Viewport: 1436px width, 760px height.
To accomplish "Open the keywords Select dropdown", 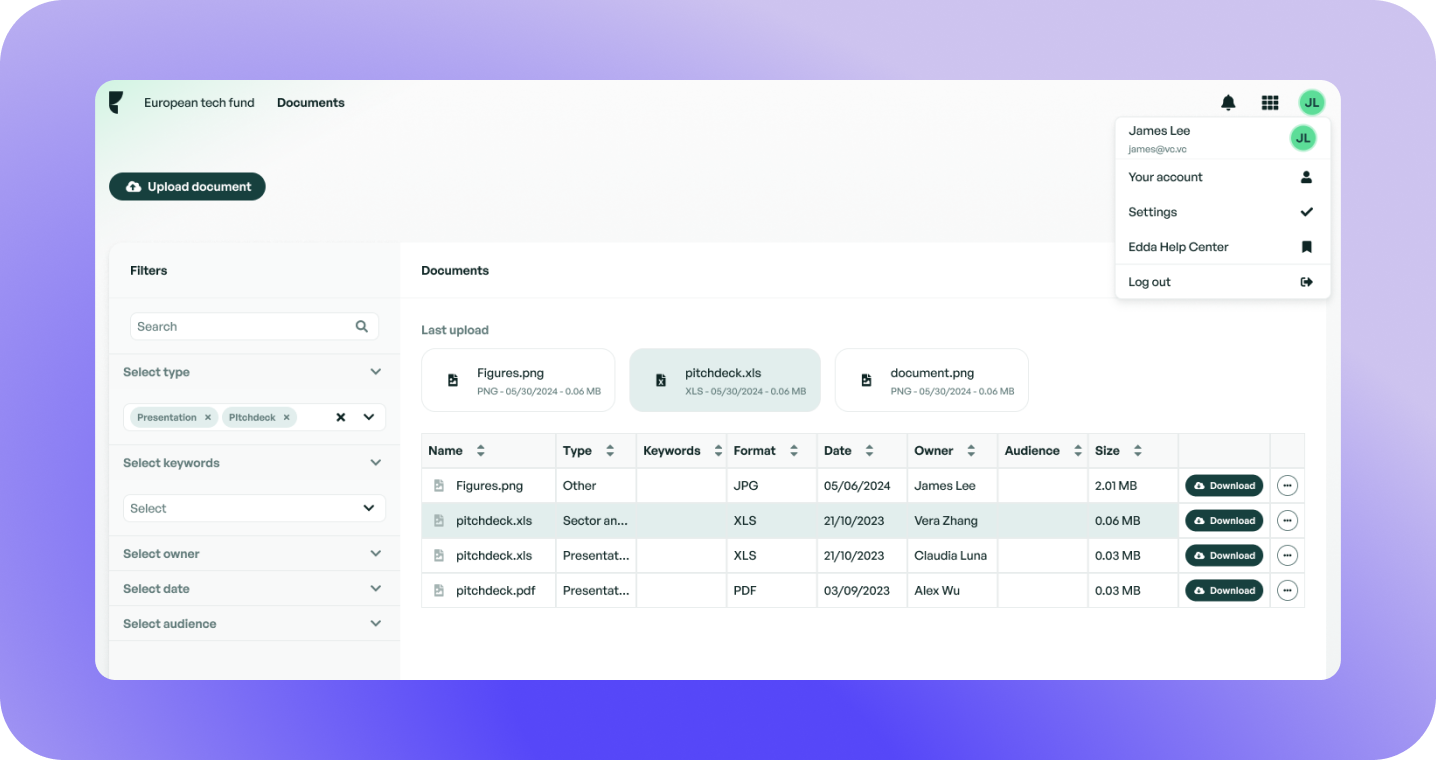I will (254, 508).
